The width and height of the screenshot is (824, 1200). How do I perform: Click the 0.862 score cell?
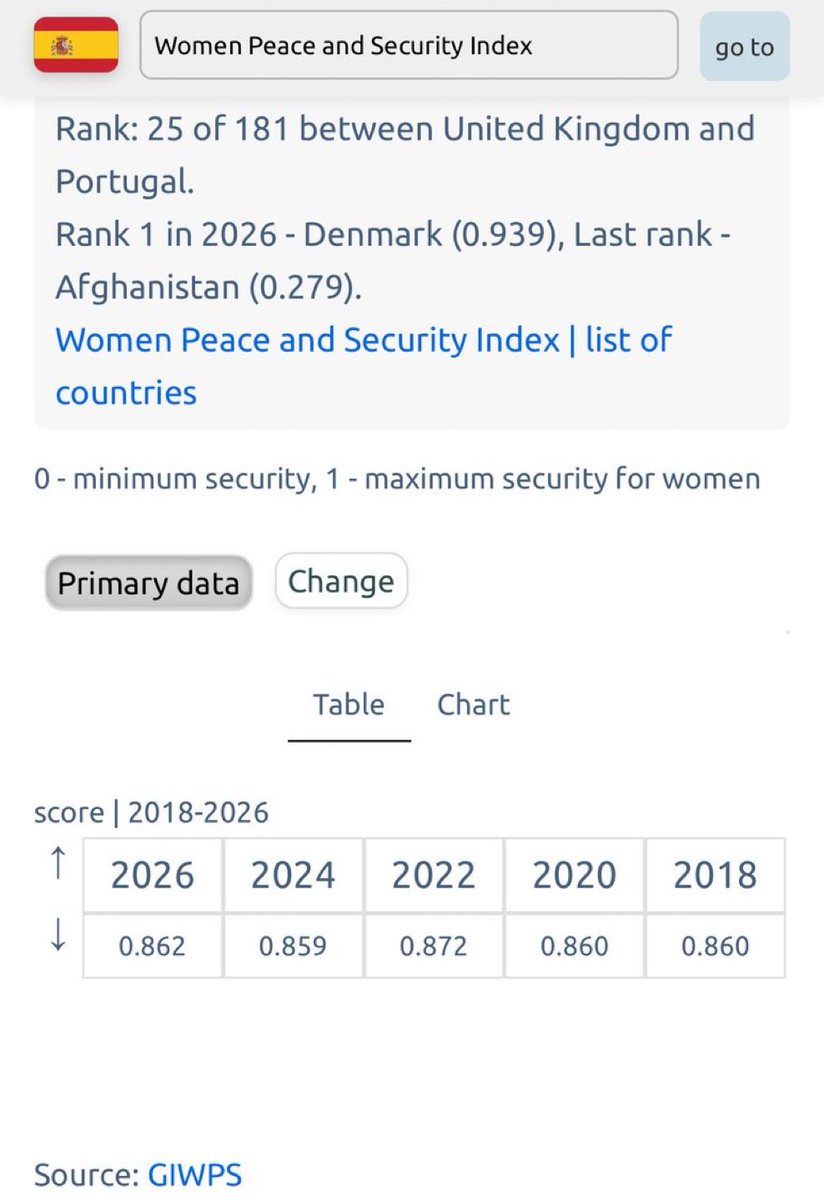click(152, 946)
